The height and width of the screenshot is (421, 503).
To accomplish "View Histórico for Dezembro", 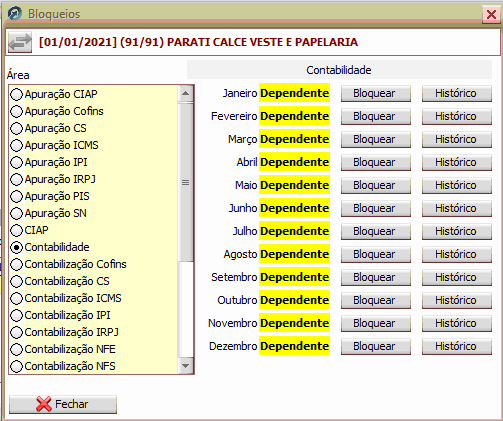I will click(457, 346).
